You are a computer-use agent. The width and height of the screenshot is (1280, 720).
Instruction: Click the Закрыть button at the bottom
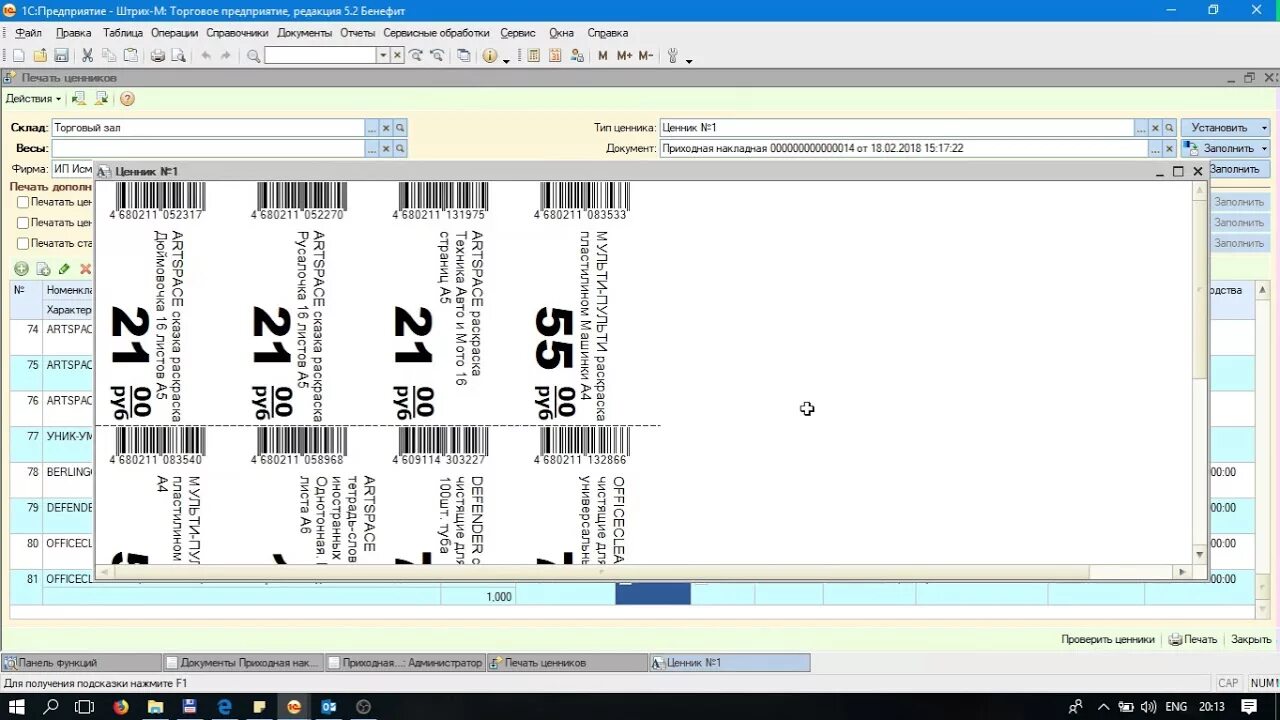[x=1251, y=639]
